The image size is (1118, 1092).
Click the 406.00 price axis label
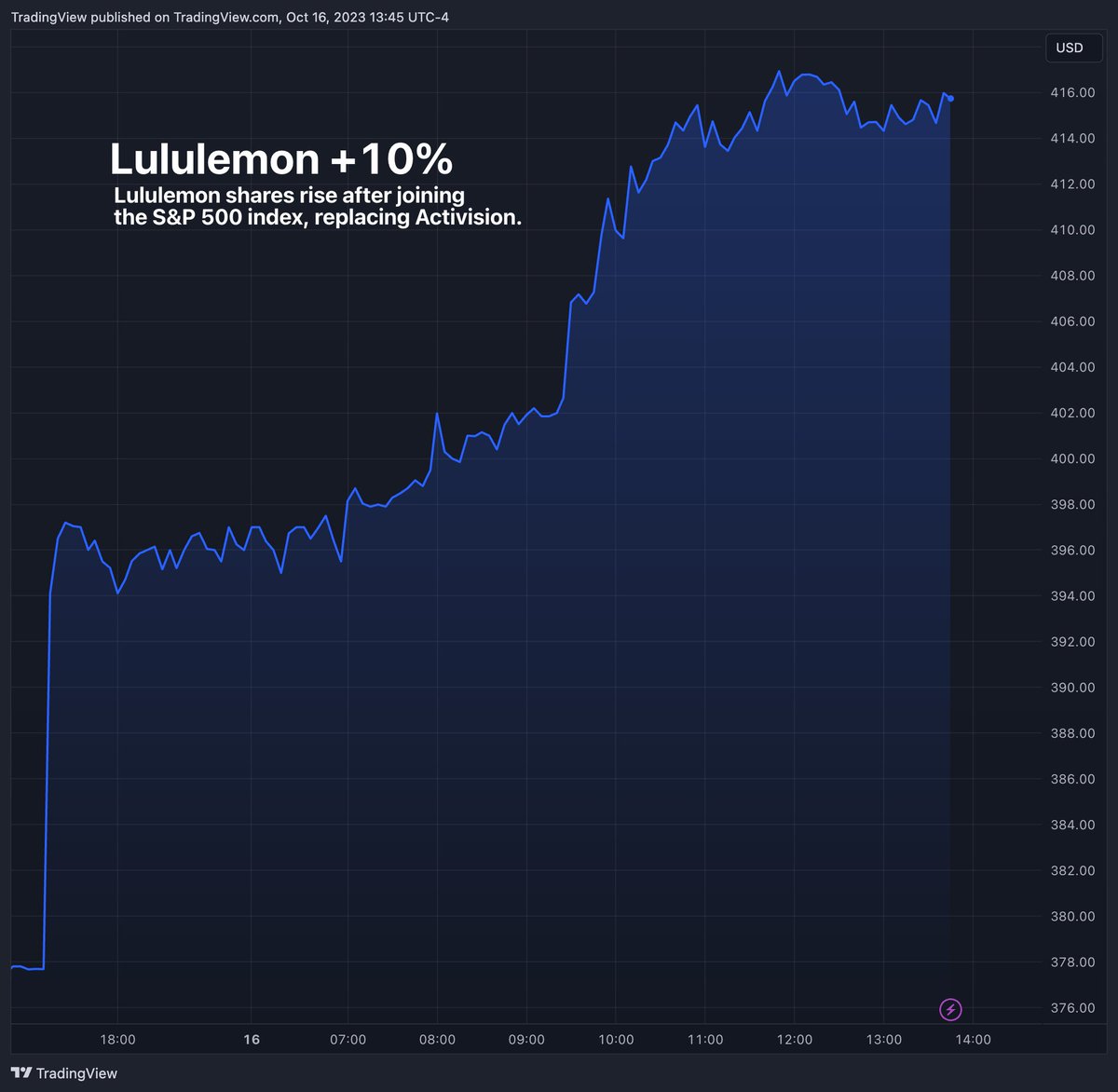1073,321
